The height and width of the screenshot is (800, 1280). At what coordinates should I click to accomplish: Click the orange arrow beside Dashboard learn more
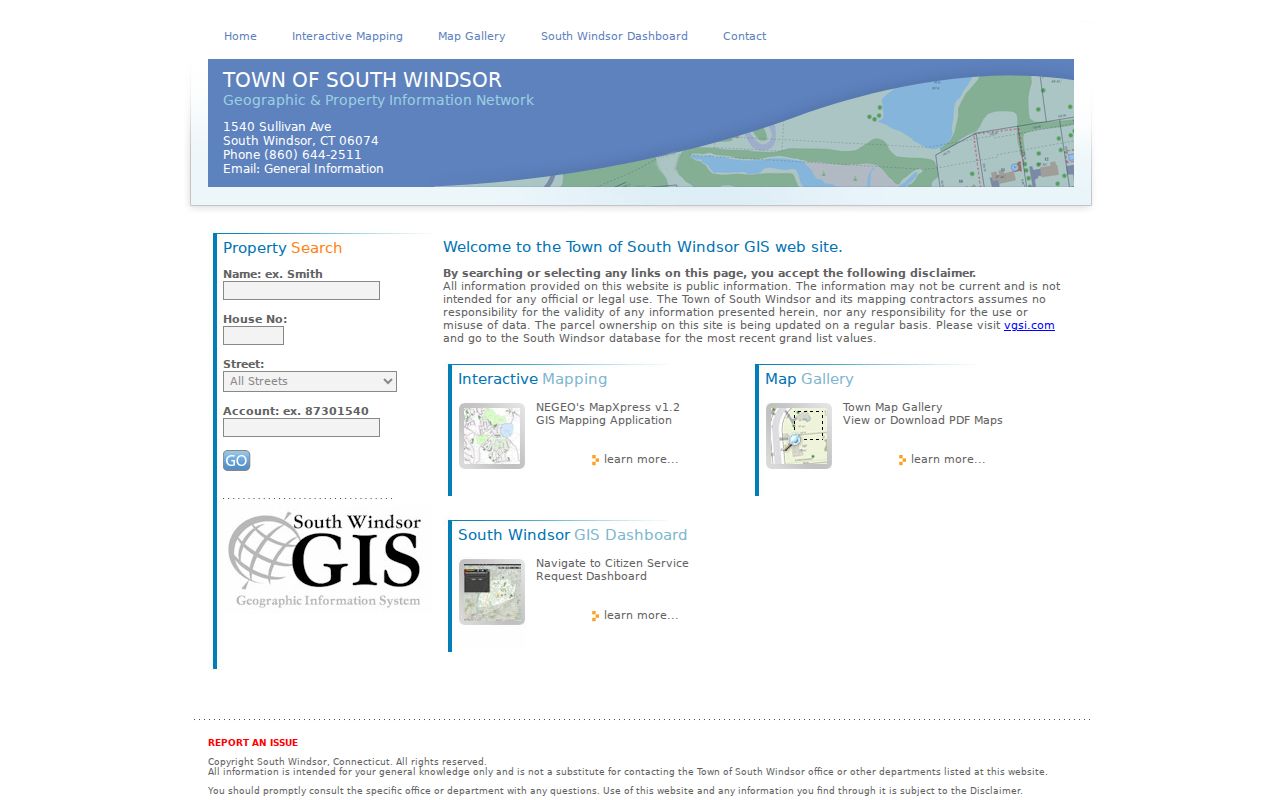coord(595,616)
